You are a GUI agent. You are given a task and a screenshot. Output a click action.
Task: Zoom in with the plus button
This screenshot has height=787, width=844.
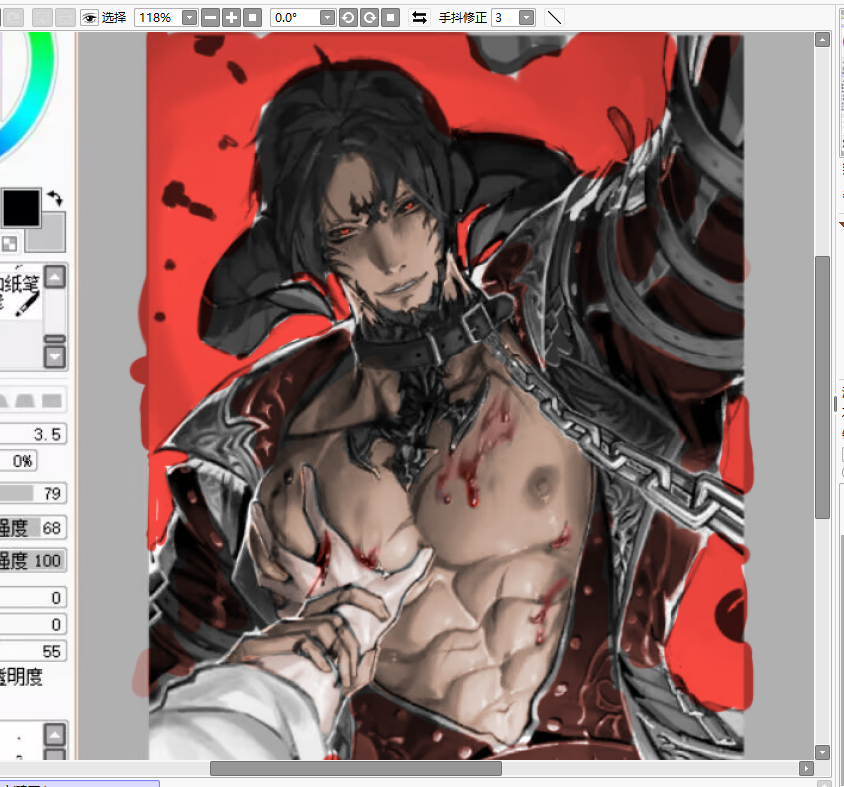pyautogui.click(x=231, y=18)
